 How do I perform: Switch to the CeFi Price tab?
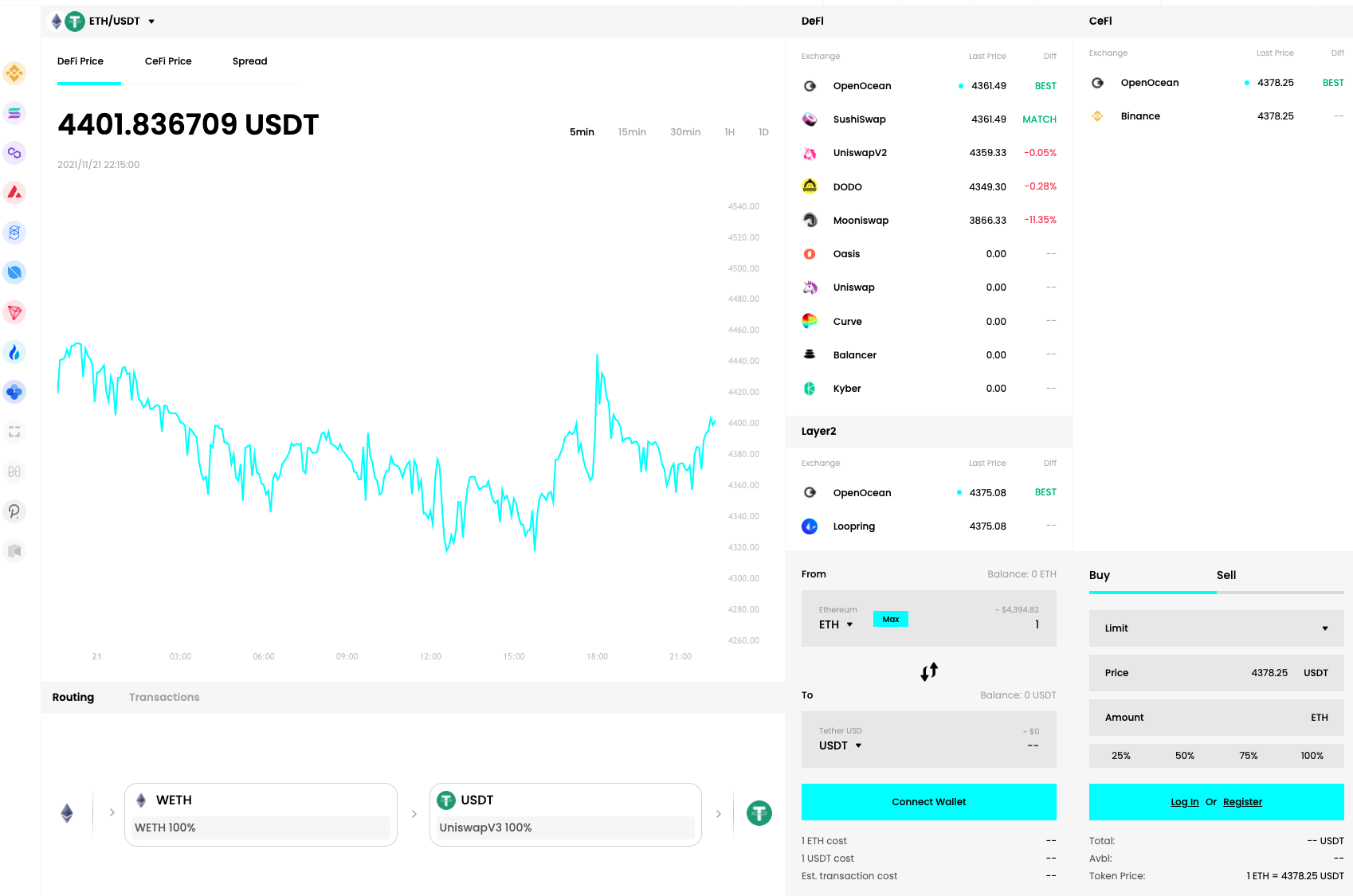tap(168, 61)
